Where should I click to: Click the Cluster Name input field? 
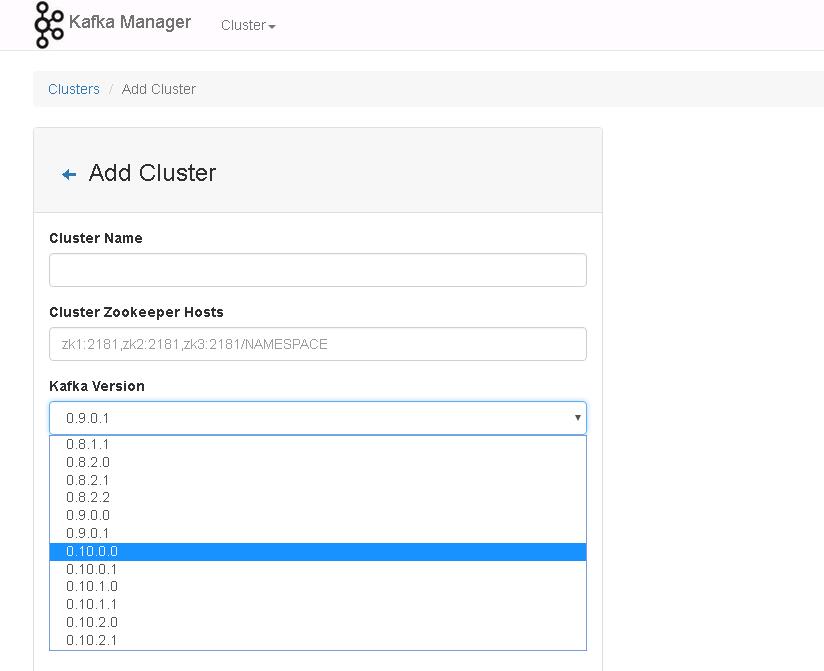[x=317, y=269]
